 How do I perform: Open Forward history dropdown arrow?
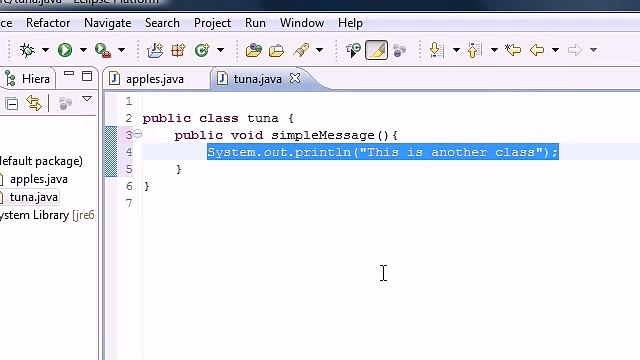pos(593,50)
